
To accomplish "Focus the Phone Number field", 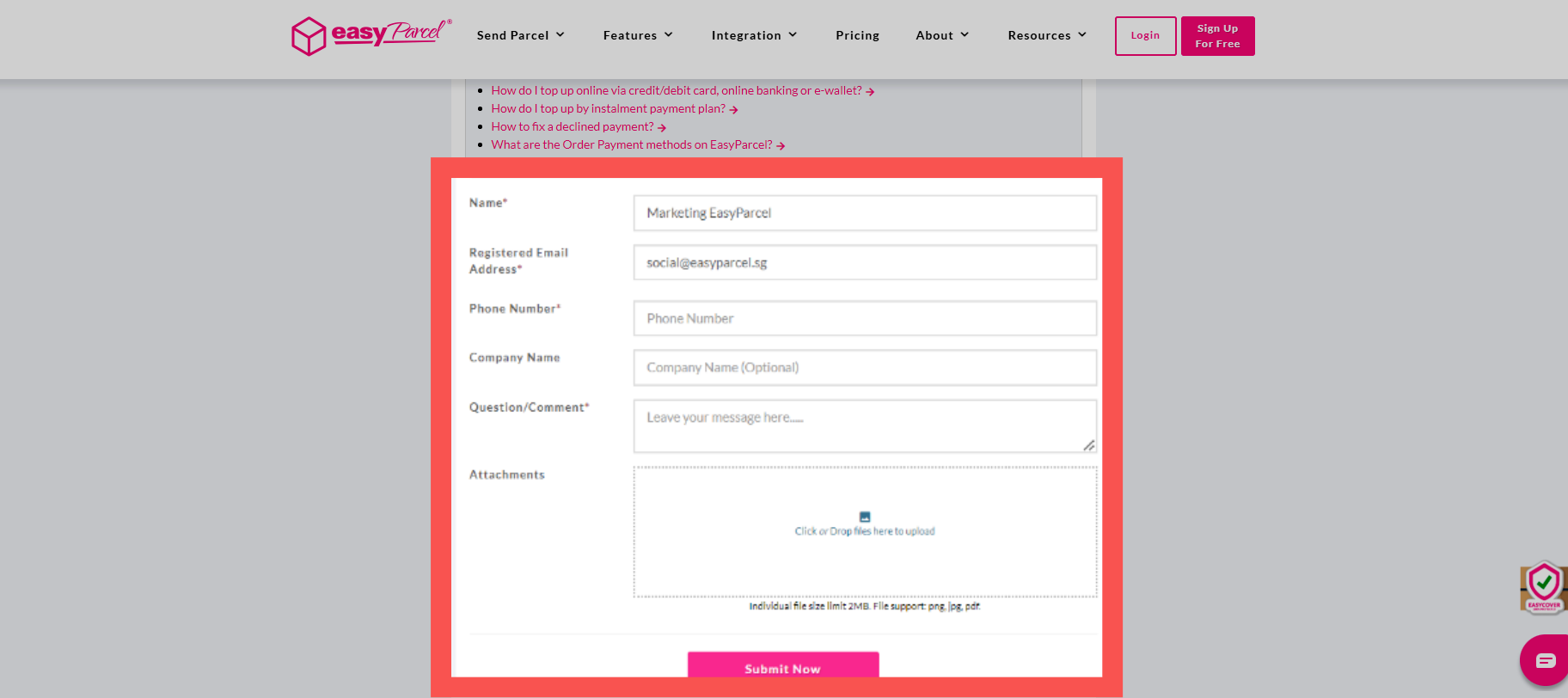I will (865, 318).
